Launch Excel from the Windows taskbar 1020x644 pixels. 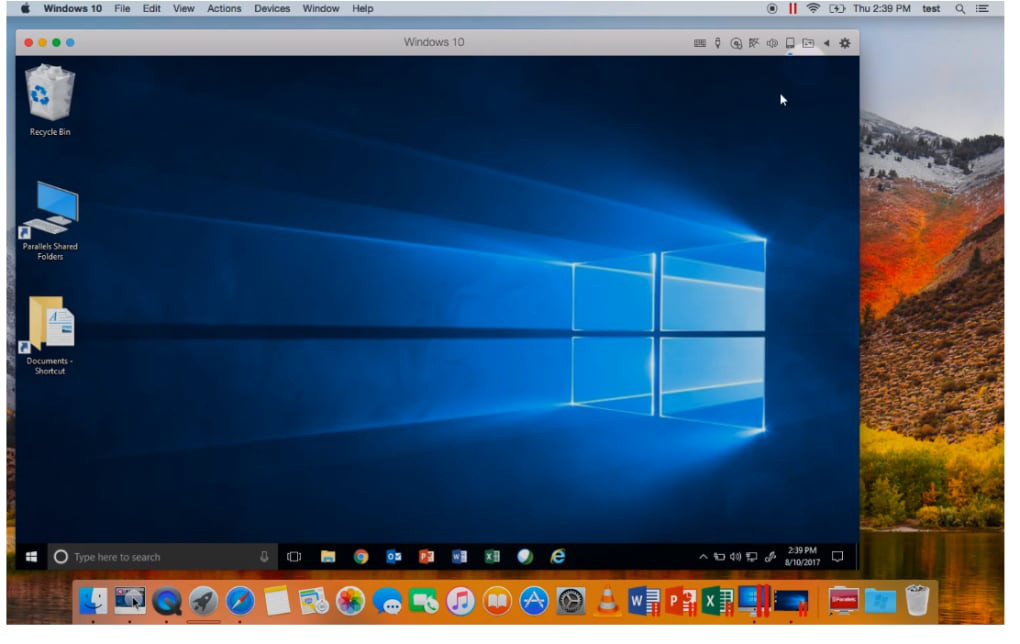click(492, 557)
